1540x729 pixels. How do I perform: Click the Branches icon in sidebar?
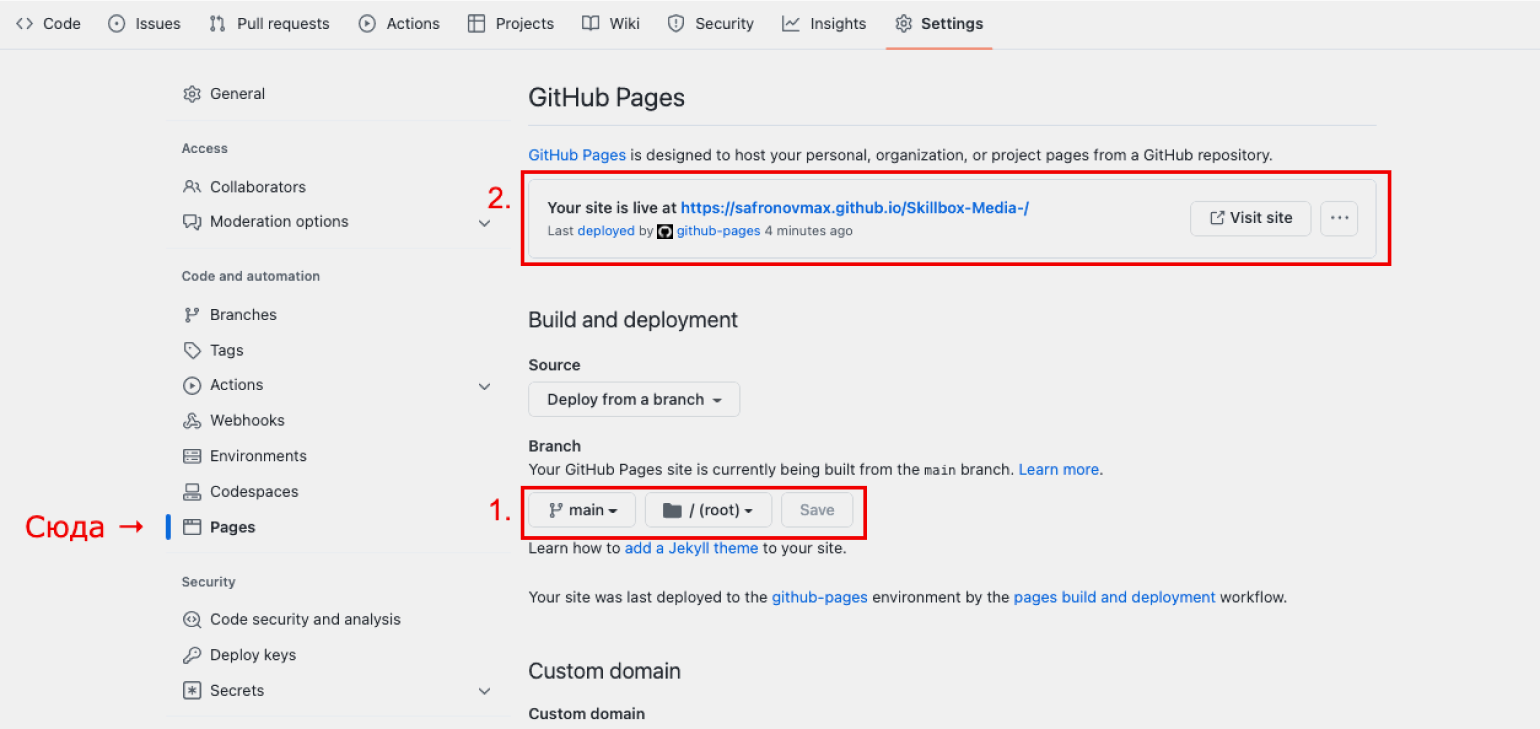point(192,315)
